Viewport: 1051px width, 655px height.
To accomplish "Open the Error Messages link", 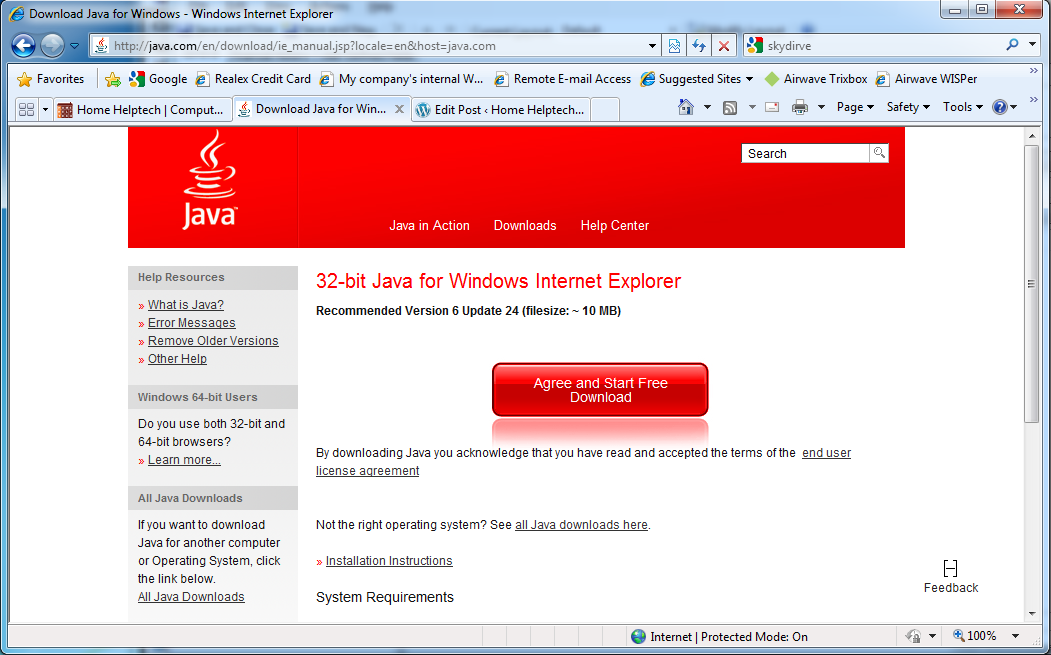I will point(192,323).
